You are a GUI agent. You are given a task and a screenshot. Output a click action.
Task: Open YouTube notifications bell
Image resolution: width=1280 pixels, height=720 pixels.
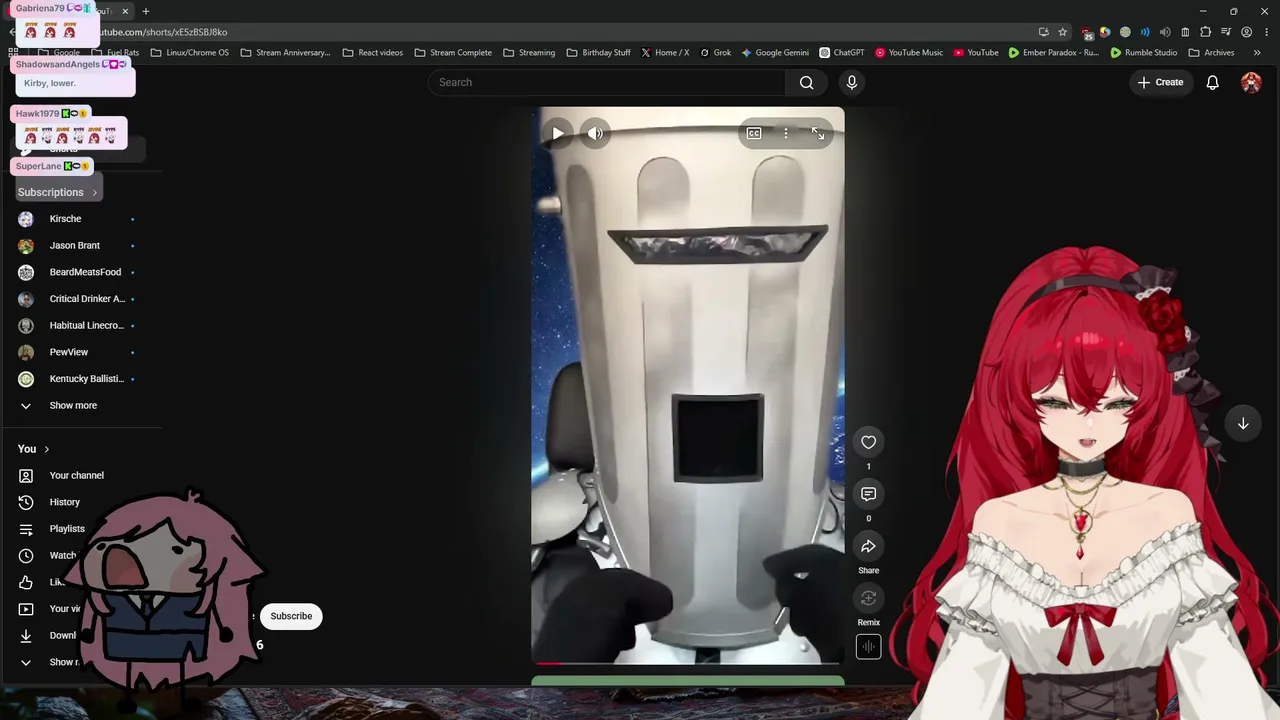1212,82
